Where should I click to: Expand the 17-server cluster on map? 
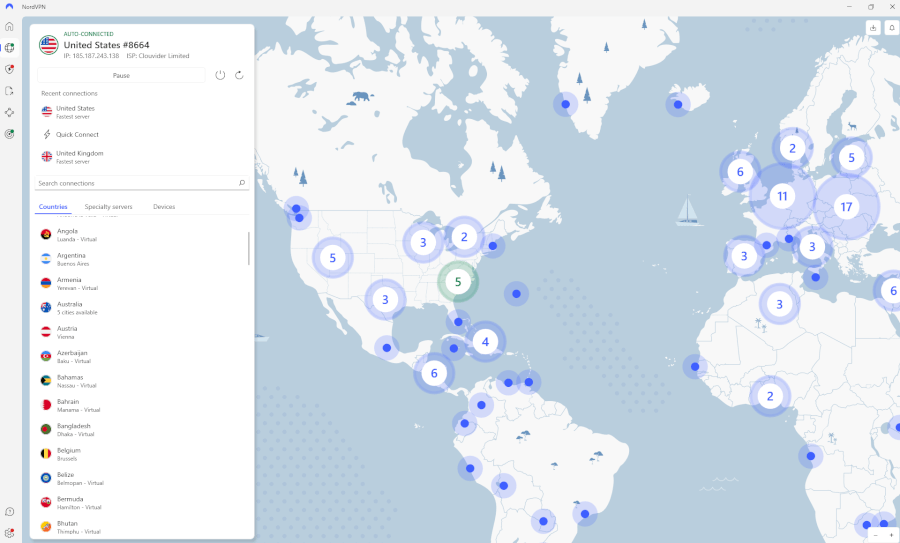point(846,207)
